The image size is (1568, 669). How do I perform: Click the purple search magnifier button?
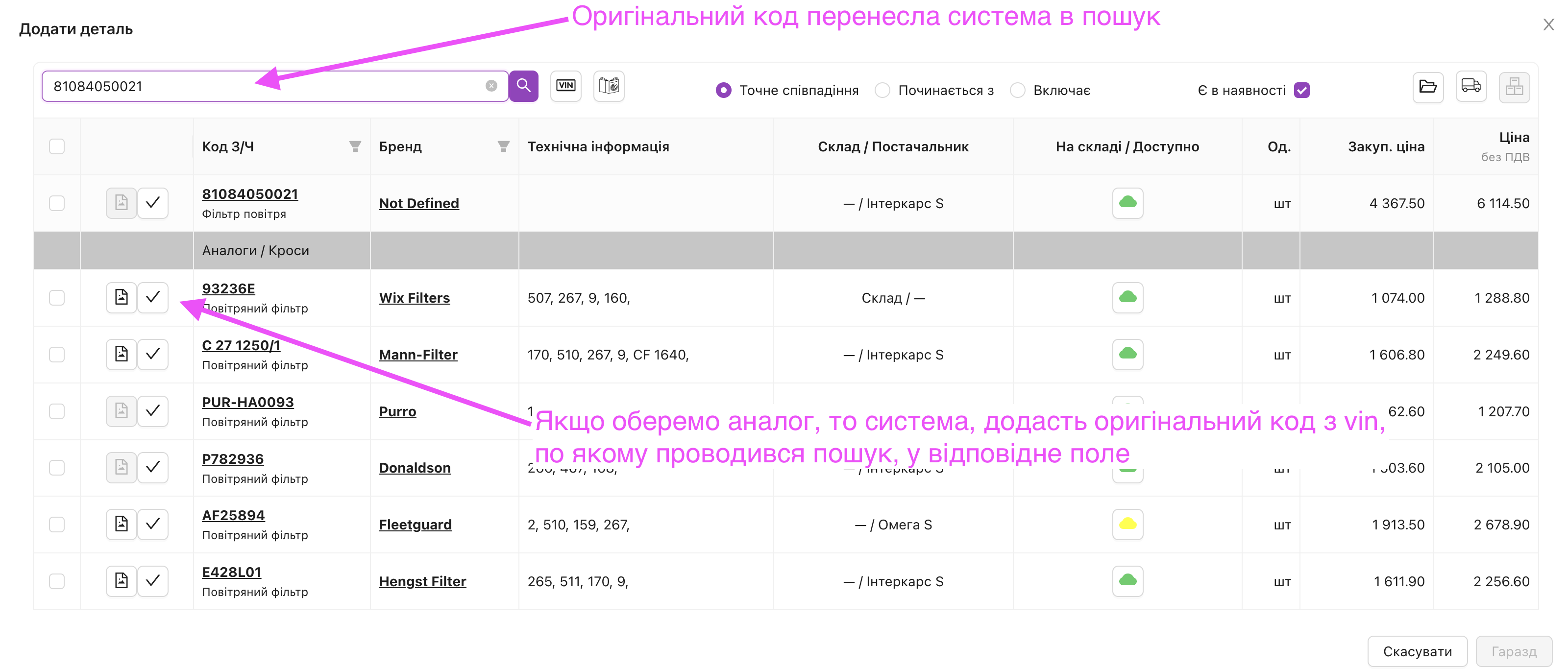(x=523, y=86)
